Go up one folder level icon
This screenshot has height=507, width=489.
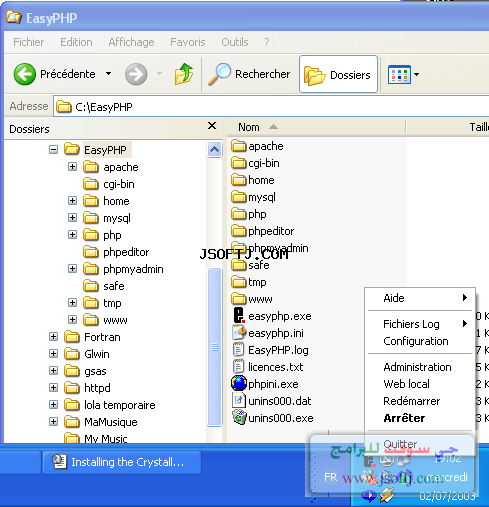[184, 74]
